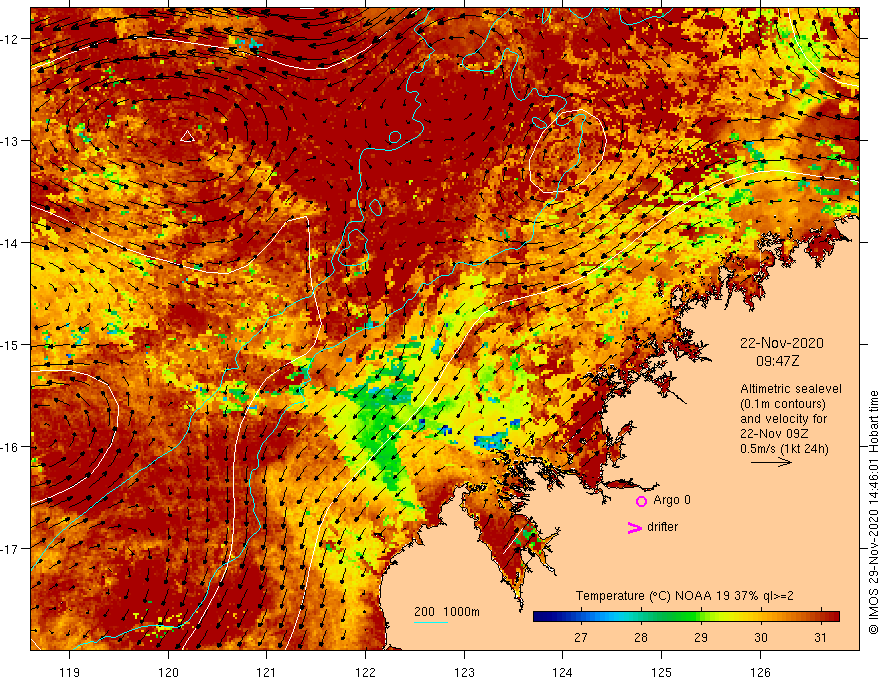The image size is (880, 680).
Task: Click the time text 09:47Z
Action: coord(777,361)
